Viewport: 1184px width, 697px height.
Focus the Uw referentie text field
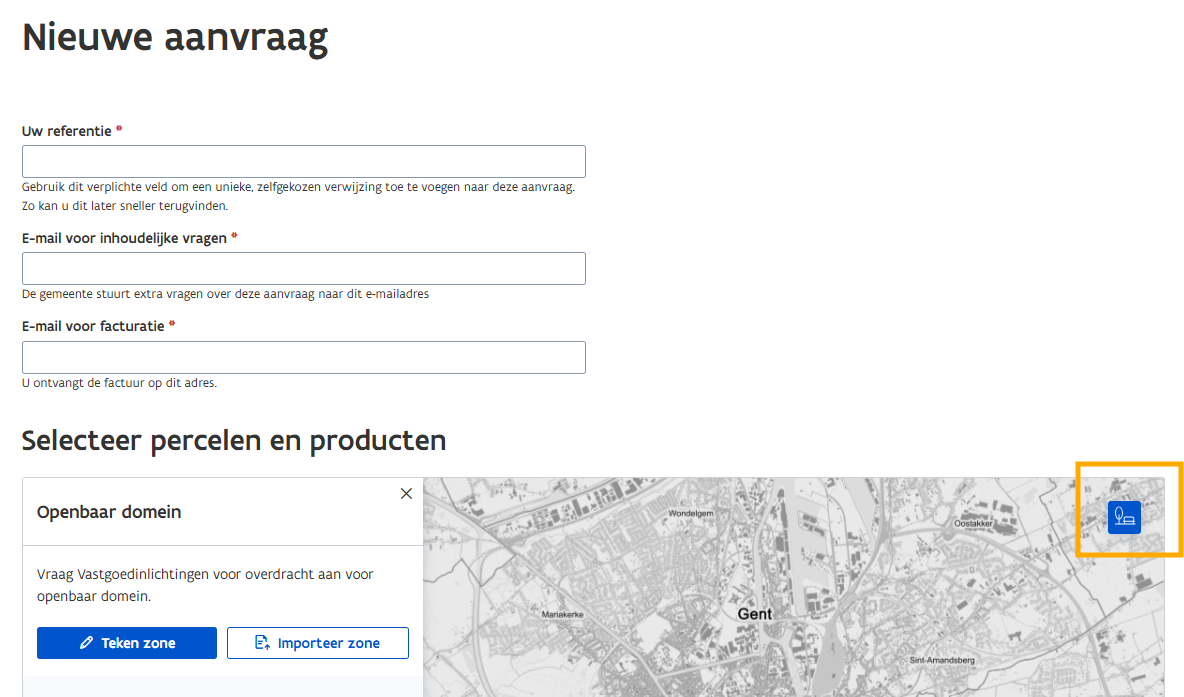pos(303,162)
